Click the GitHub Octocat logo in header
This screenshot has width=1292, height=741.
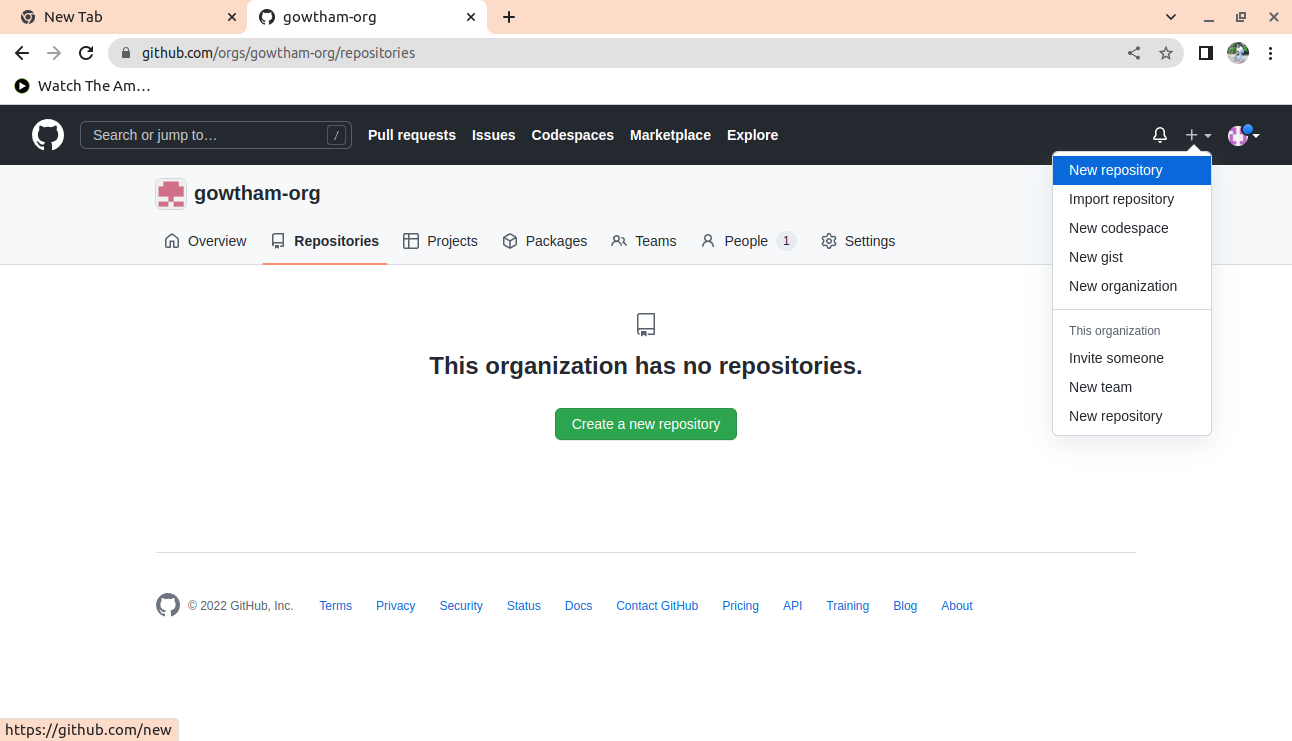click(48, 135)
